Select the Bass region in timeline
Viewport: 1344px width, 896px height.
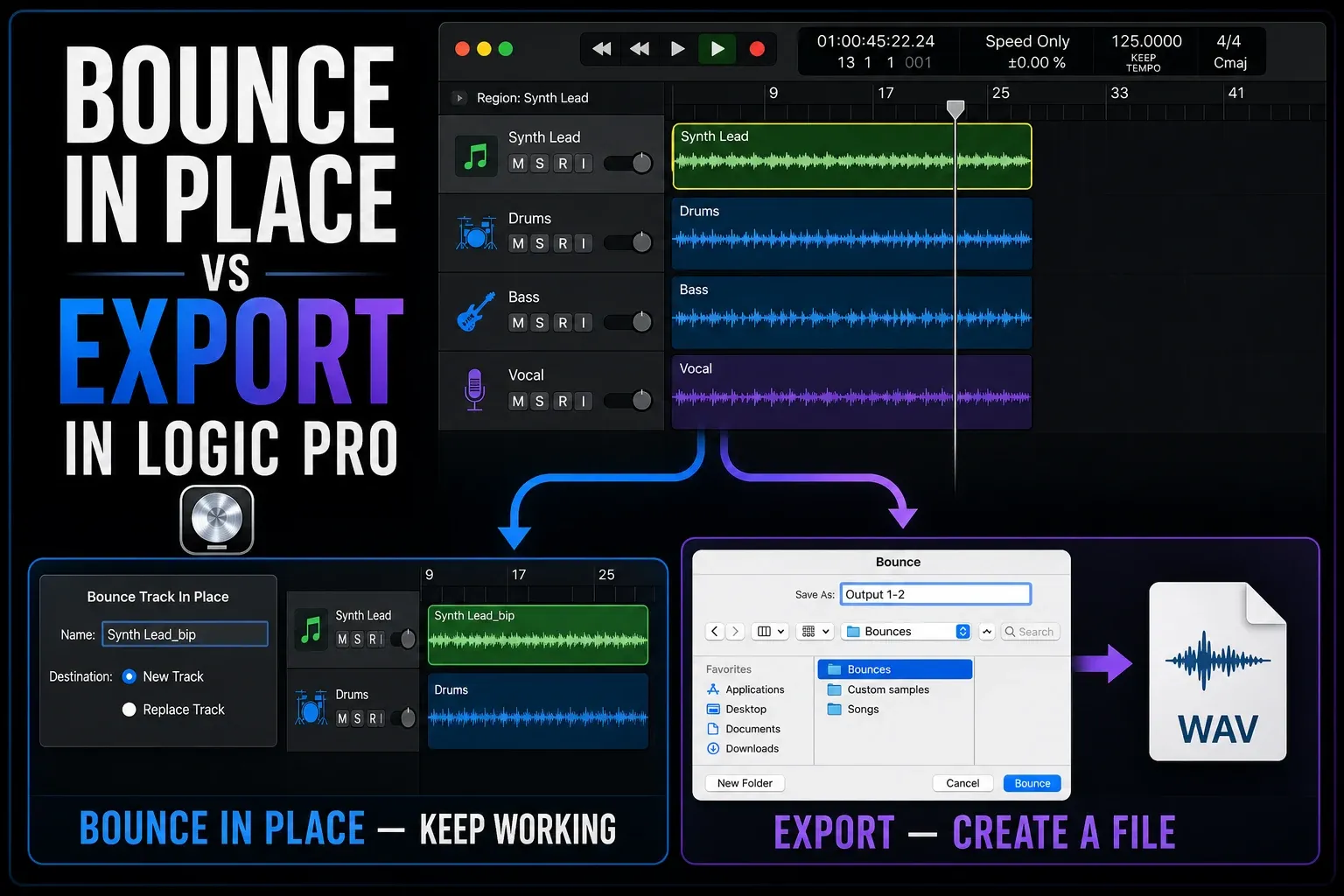point(852,312)
